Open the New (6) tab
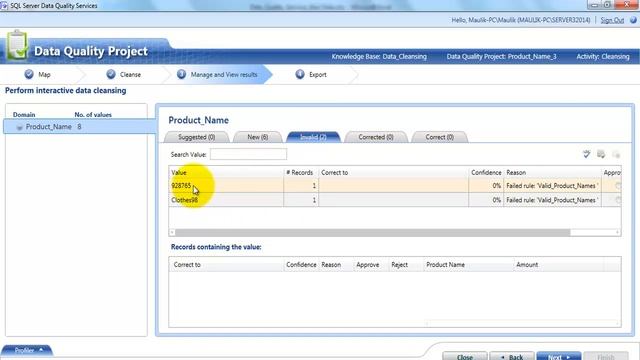The width and height of the screenshot is (640, 360). click(258, 137)
